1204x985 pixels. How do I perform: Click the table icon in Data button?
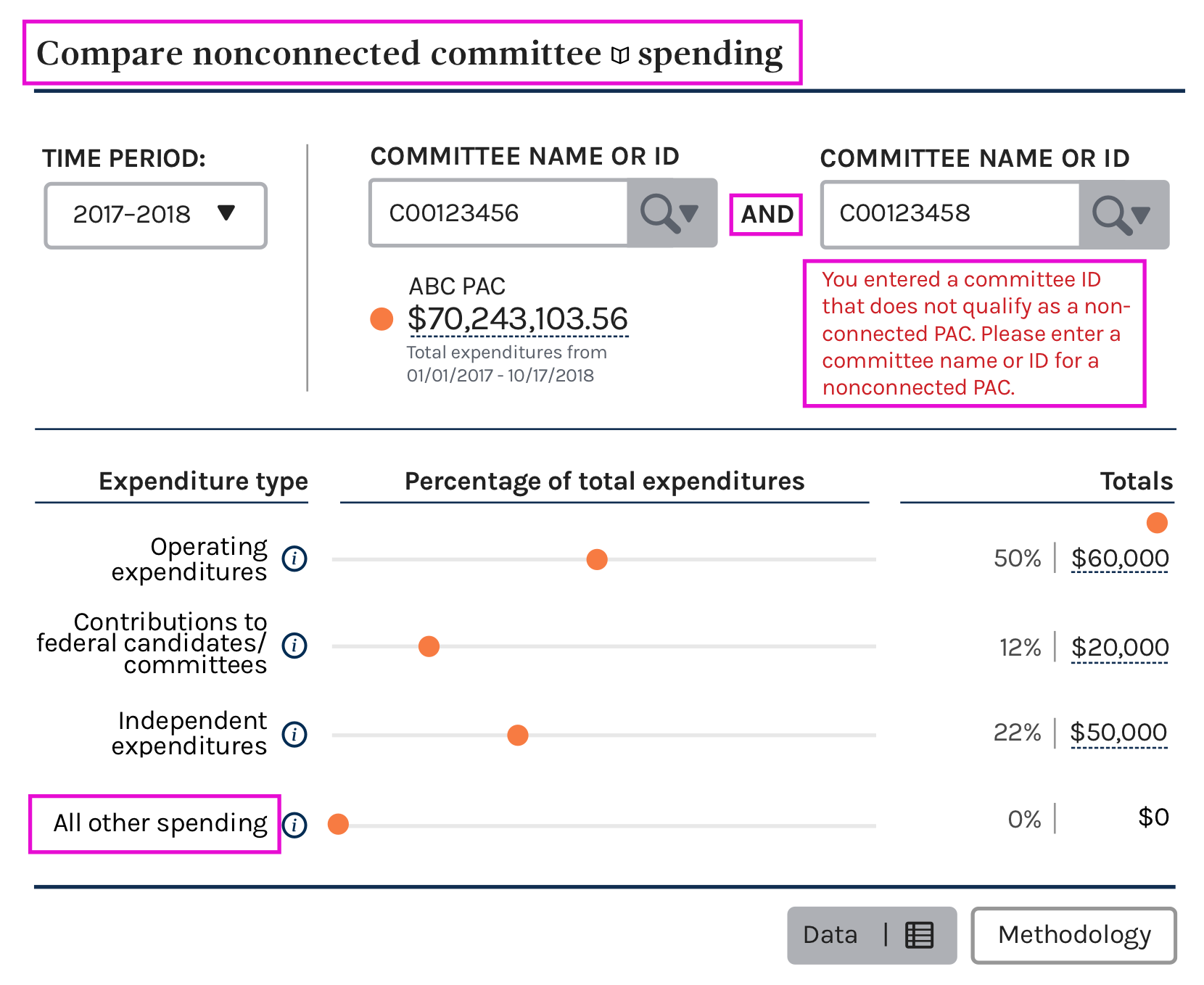919,935
